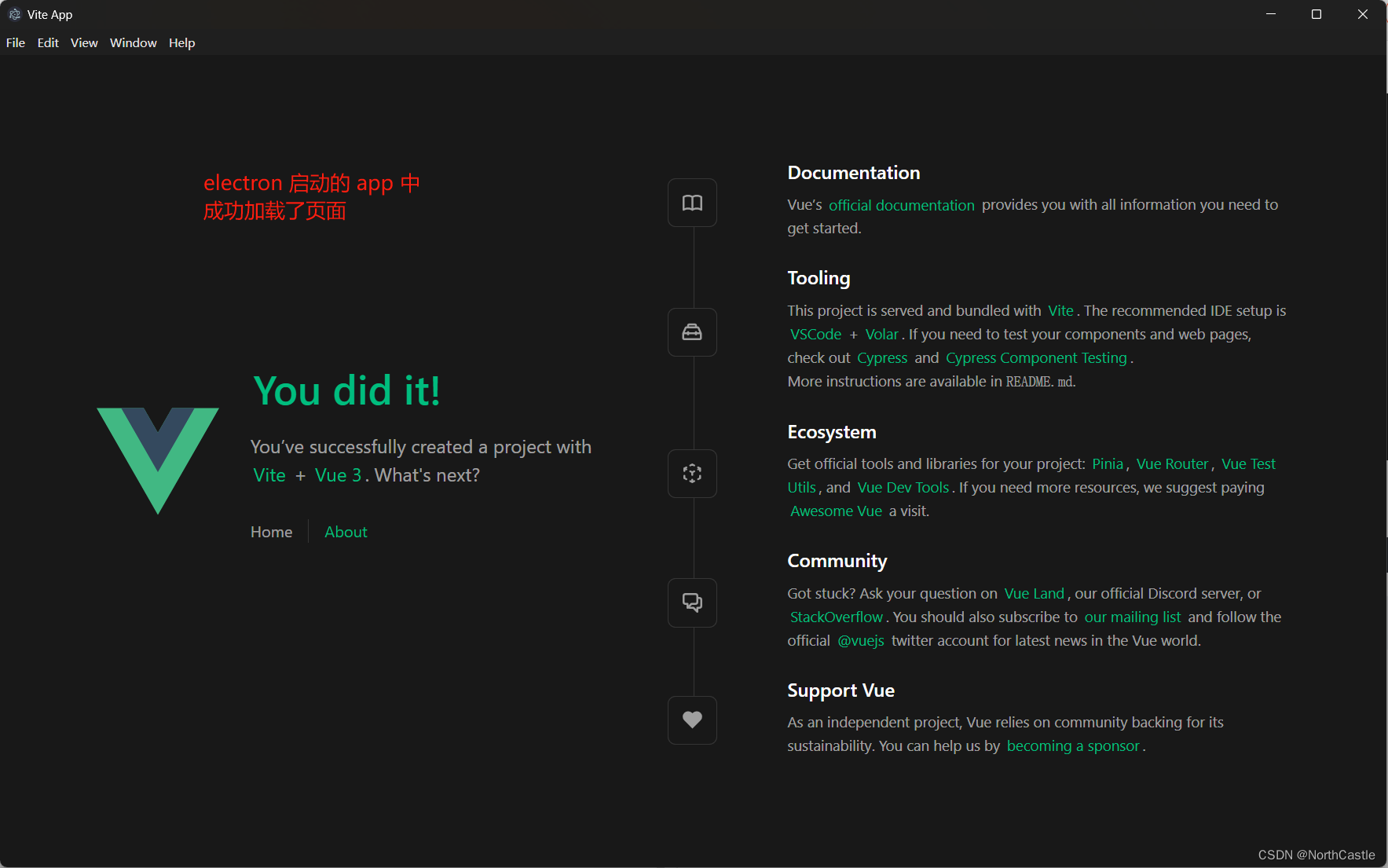
Task: Open the Awesome Vue link
Action: 836,511
